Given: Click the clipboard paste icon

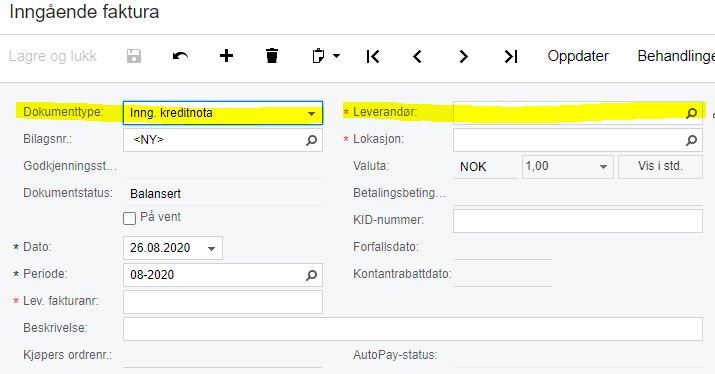Looking at the screenshot, I should 318,56.
